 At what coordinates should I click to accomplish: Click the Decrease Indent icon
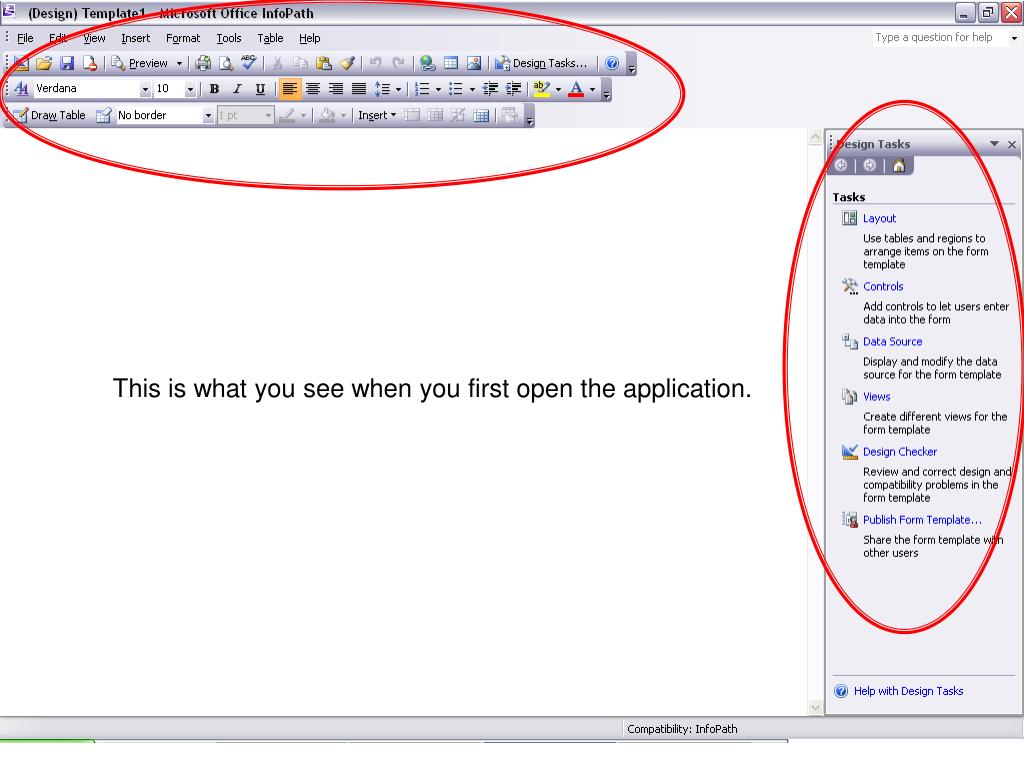490,89
